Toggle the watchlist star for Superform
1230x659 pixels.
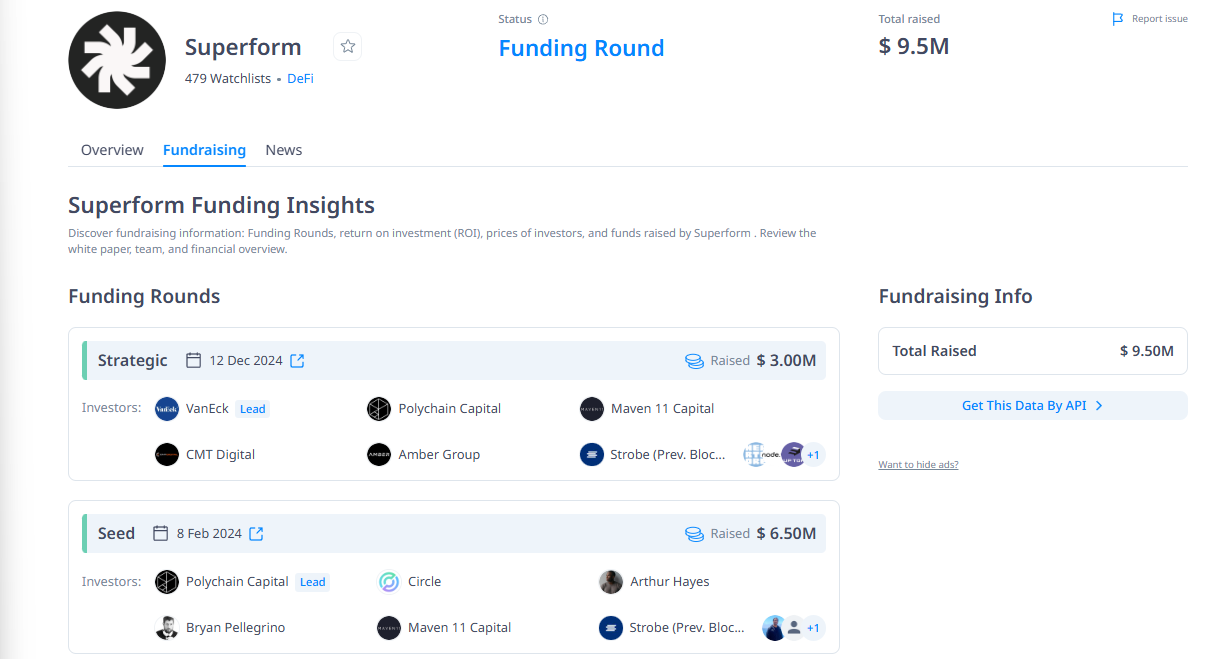point(347,46)
